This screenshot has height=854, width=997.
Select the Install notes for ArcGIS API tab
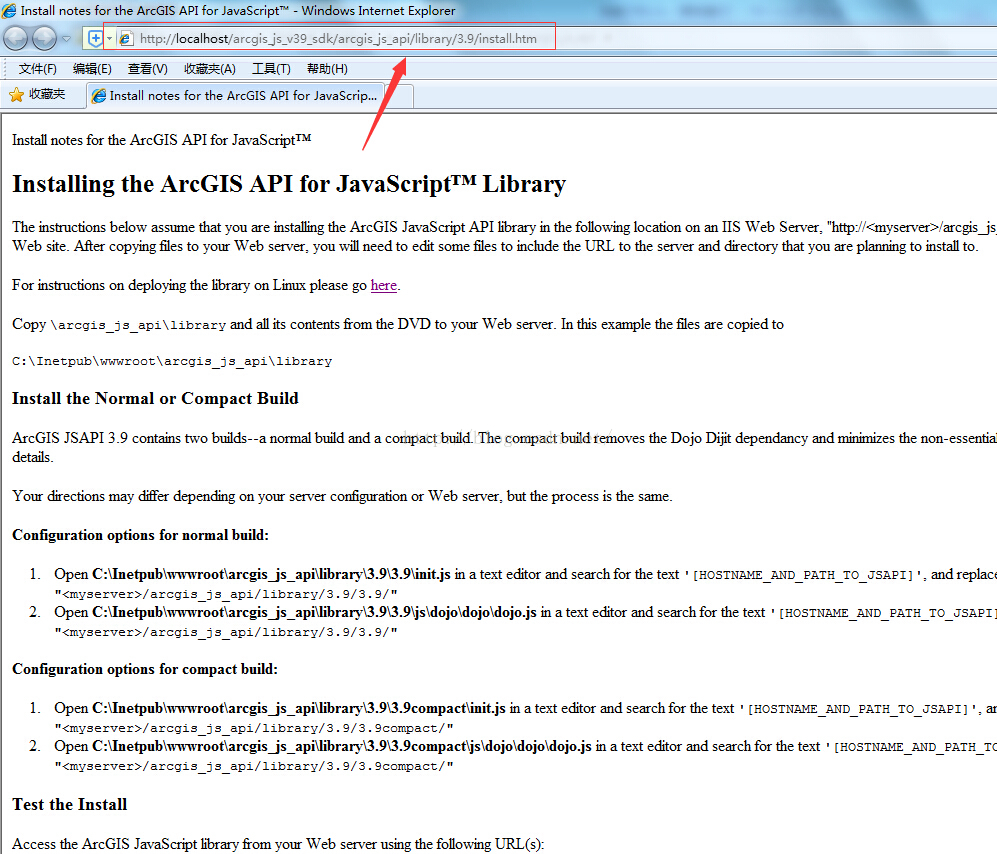pyautogui.click(x=235, y=95)
